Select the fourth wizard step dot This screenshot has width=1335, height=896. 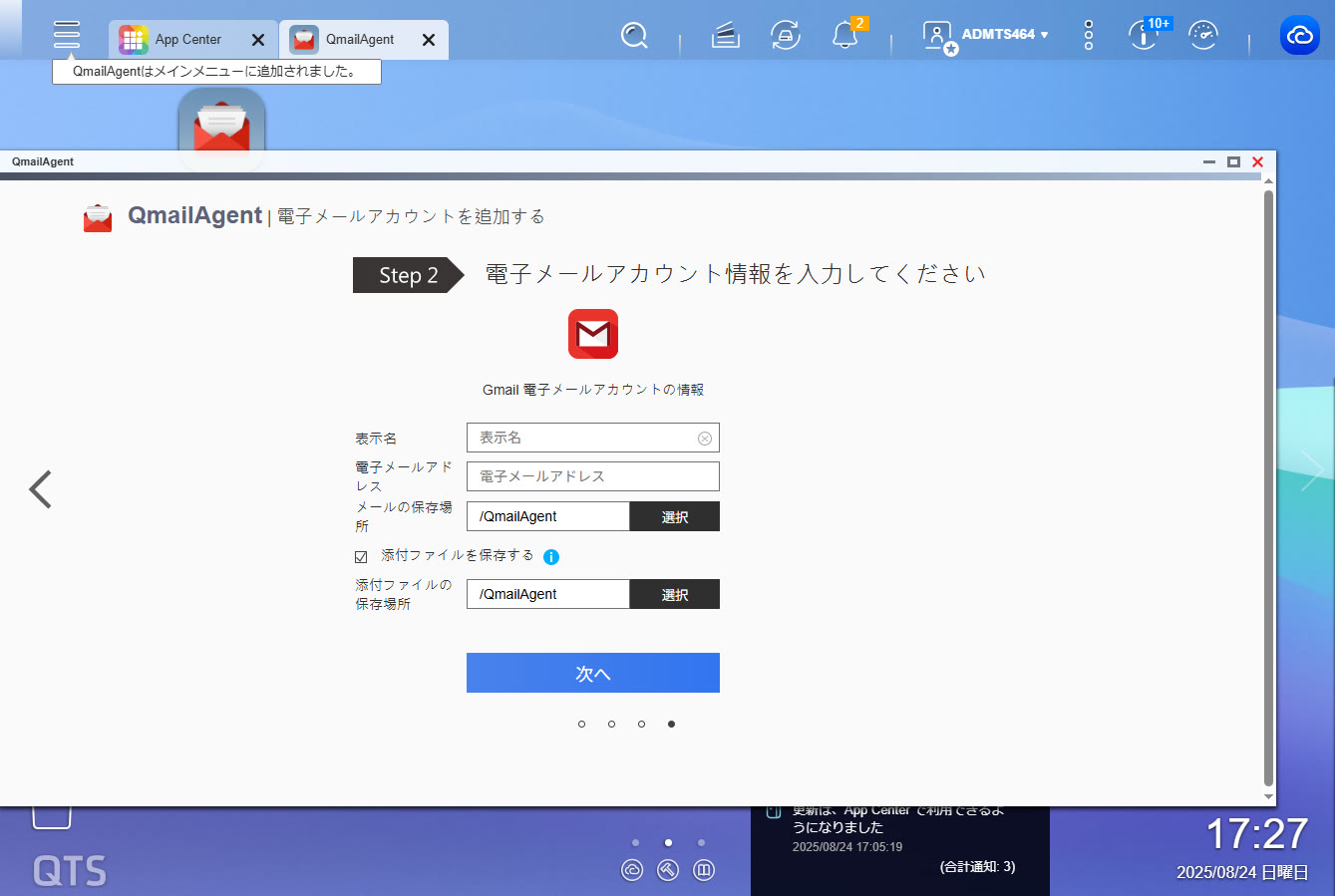[671, 725]
